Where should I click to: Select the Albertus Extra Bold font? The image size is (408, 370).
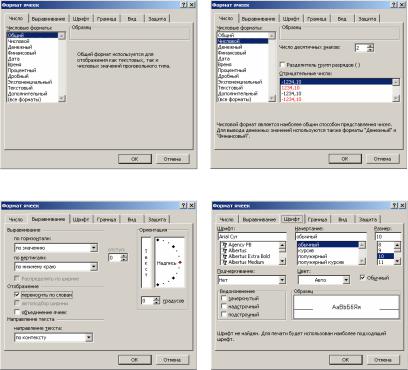(x=249, y=256)
